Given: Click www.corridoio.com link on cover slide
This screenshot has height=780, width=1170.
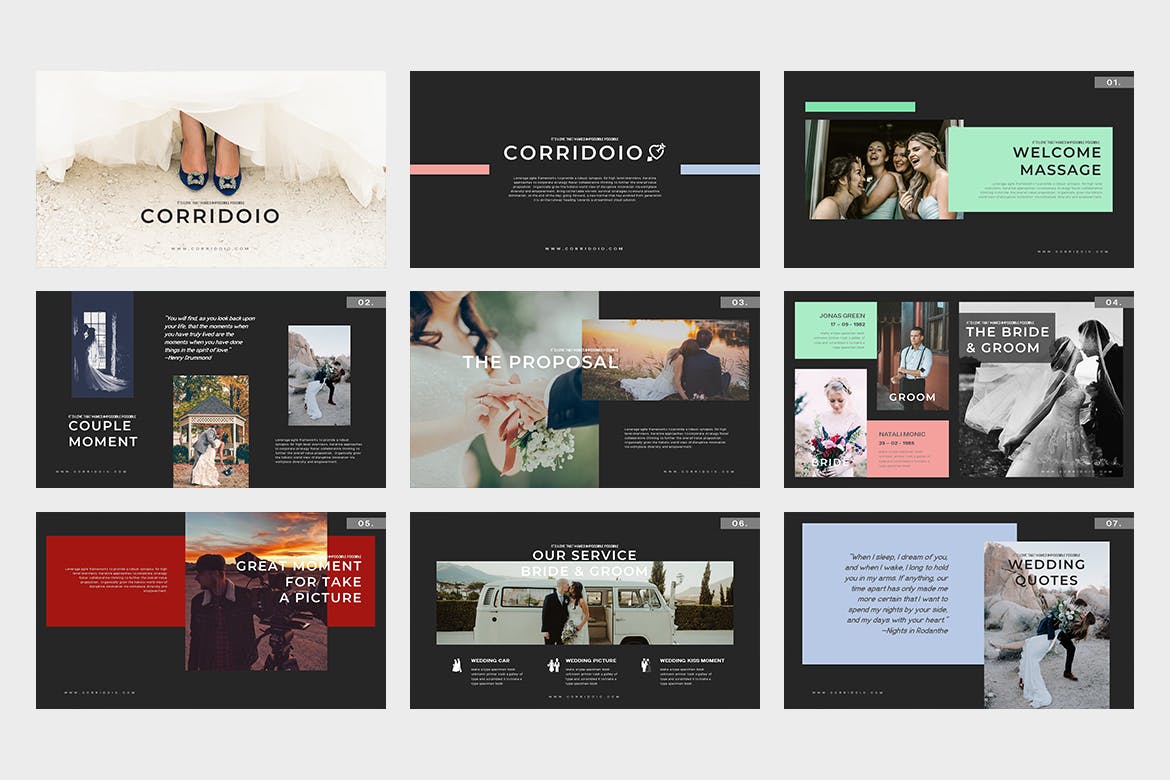Looking at the screenshot, I should point(210,249).
